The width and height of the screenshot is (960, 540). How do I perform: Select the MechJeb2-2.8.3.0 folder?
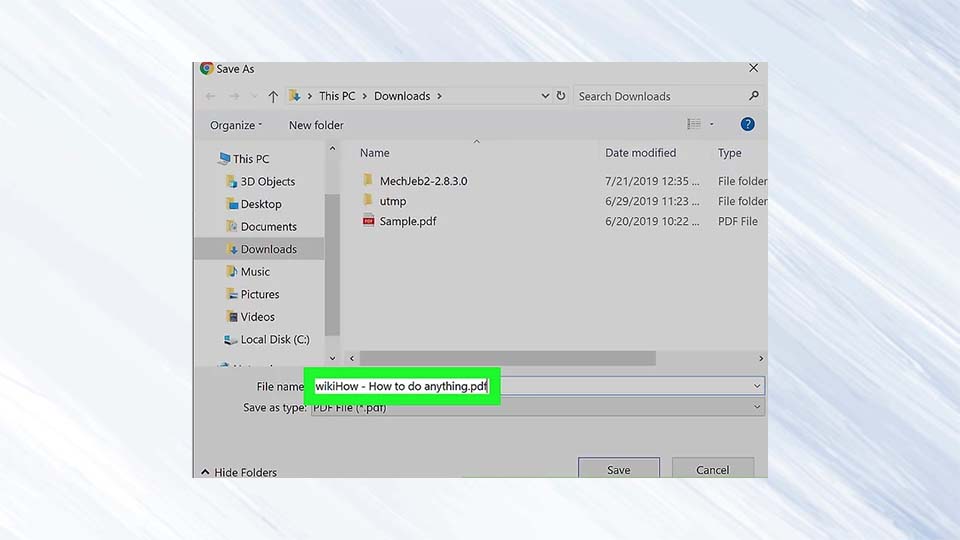click(423, 181)
